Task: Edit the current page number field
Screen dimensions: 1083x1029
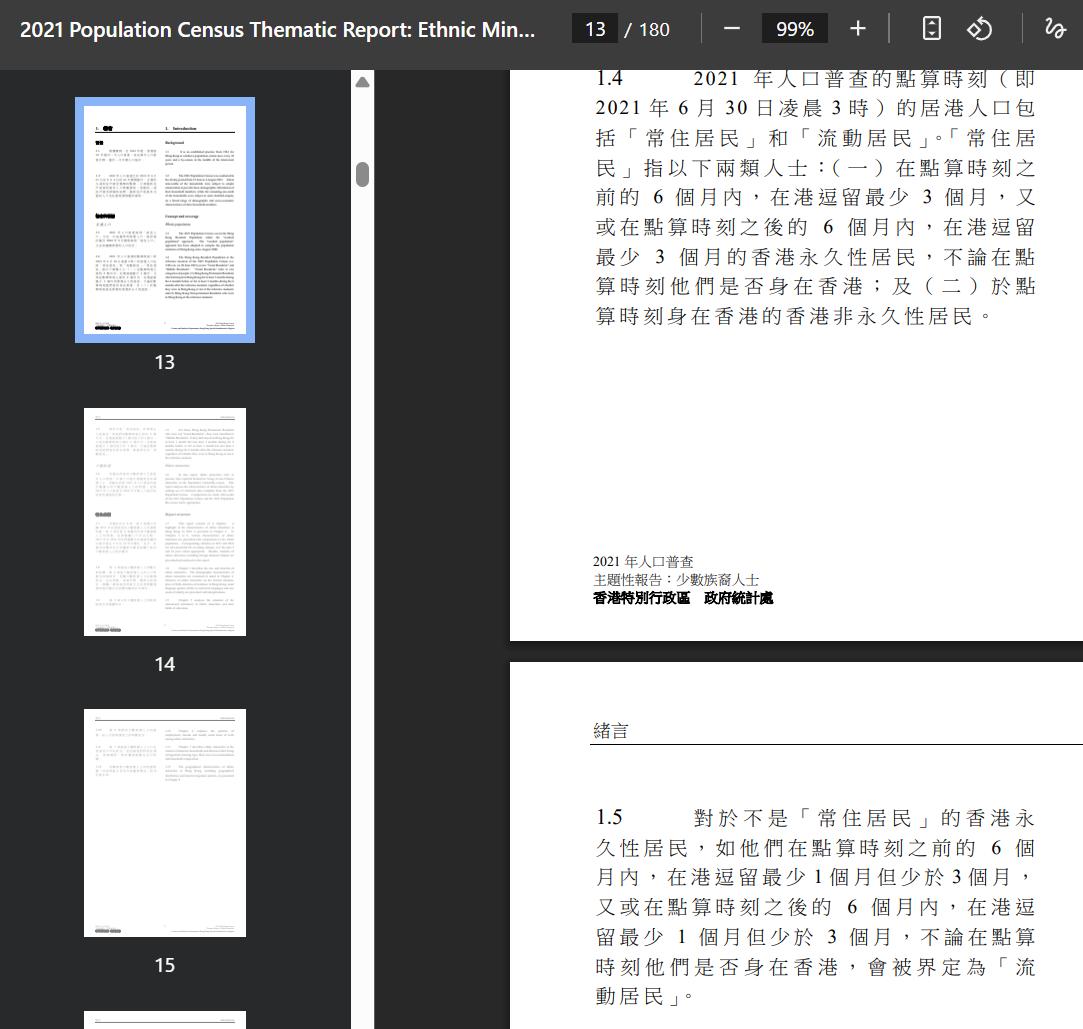Action: [595, 29]
